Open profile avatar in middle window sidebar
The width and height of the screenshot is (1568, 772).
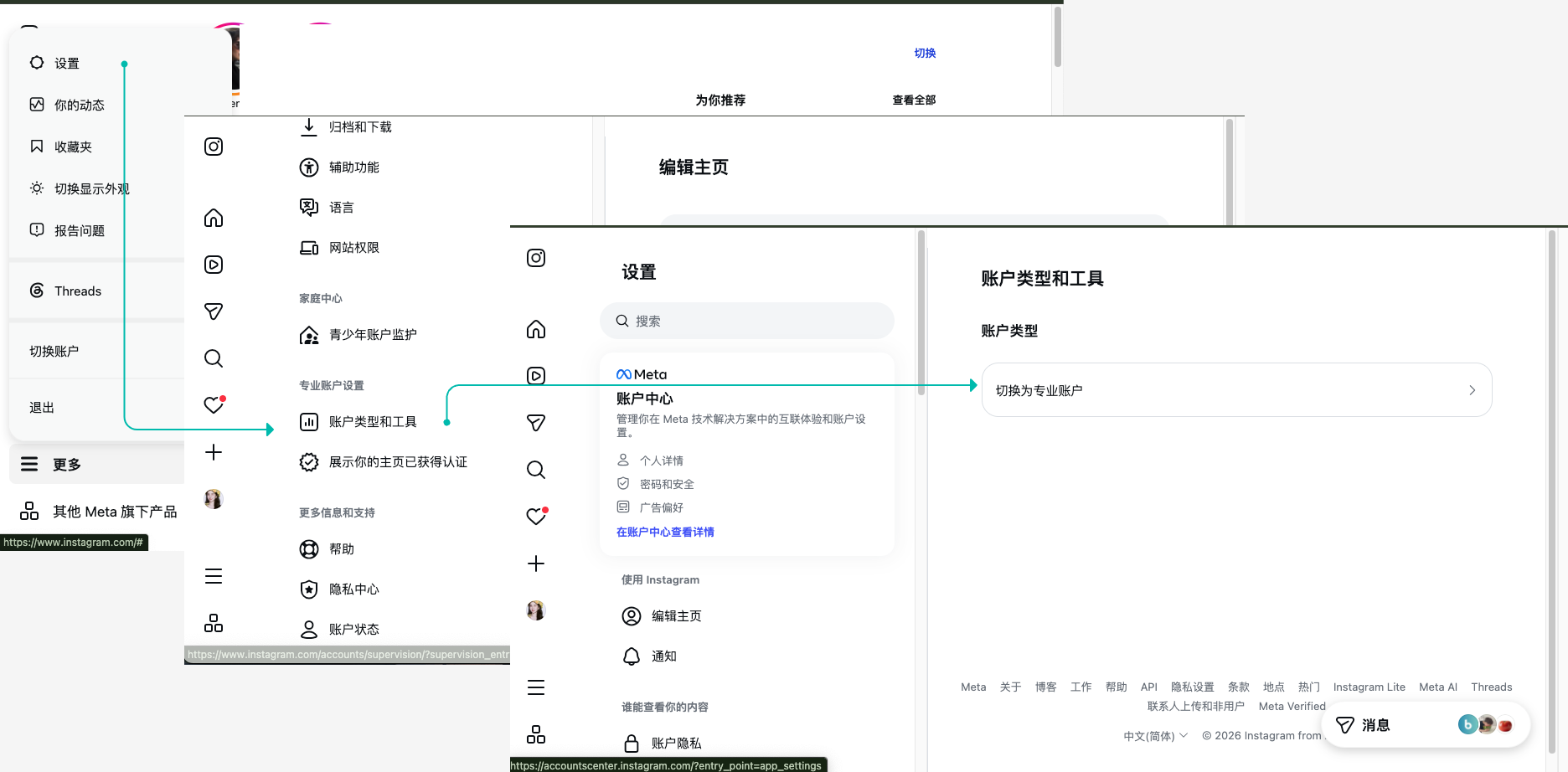click(214, 499)
